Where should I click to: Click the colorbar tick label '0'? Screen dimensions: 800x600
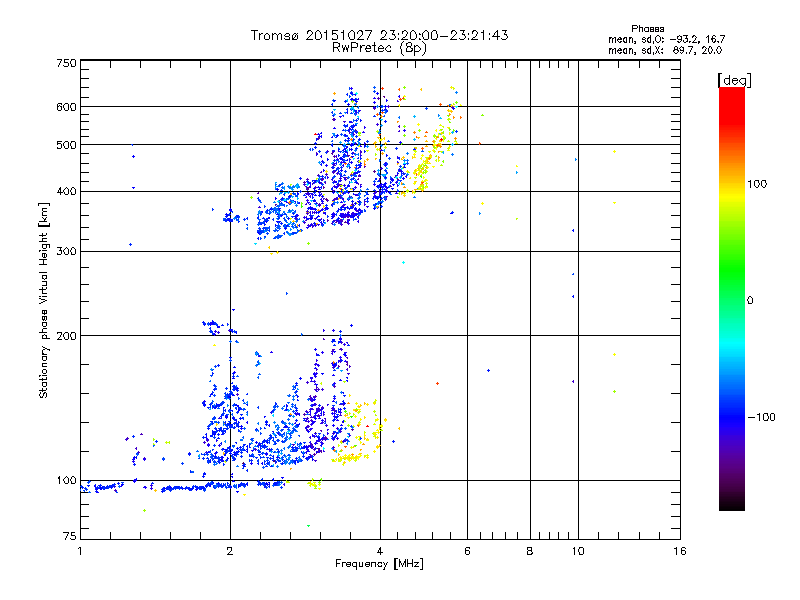click(x=750, y=301)
